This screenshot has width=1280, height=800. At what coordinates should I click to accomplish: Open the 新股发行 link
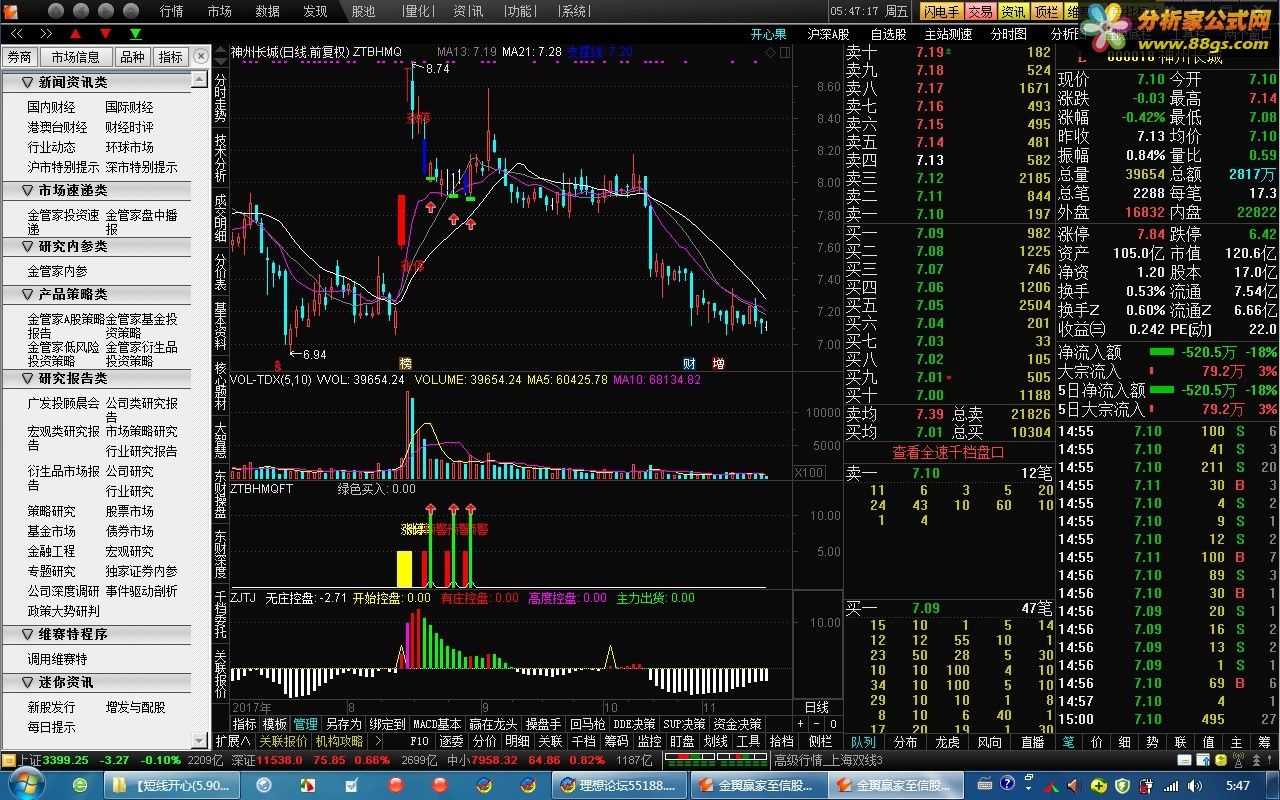(x=51, y=707)
